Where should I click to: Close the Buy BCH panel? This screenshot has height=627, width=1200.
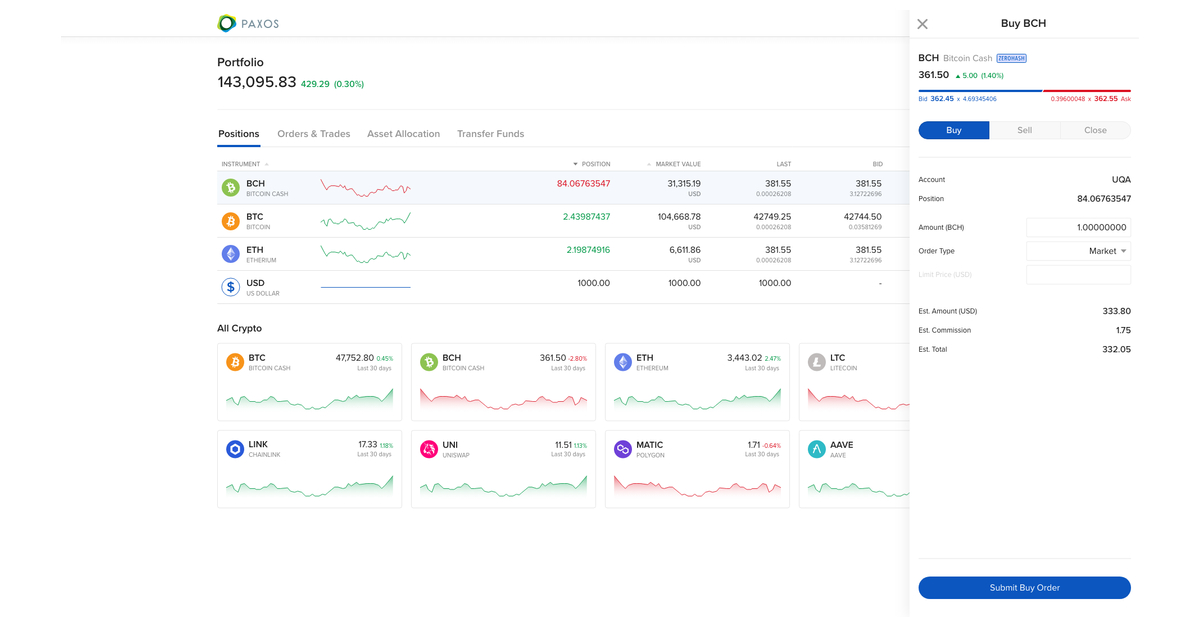point(922,24)
